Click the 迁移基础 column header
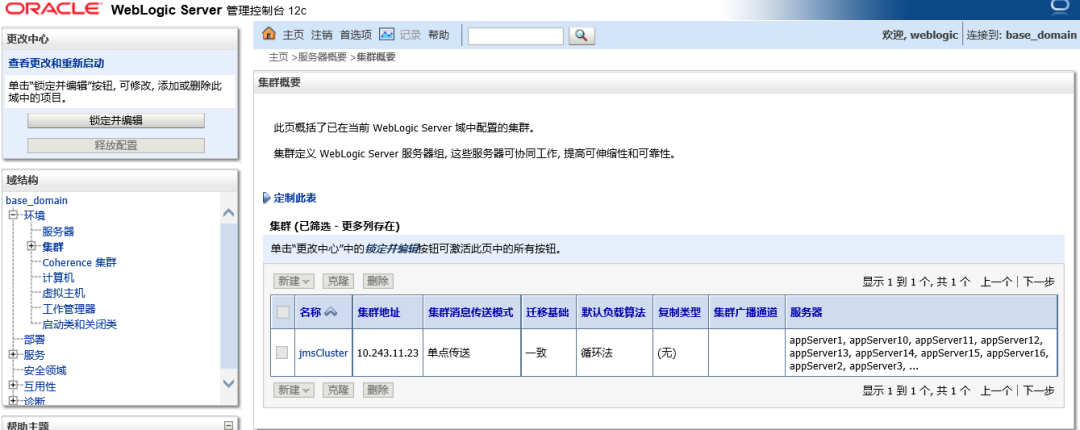This screenshot has height=430, width=1080. pos(548,312)
